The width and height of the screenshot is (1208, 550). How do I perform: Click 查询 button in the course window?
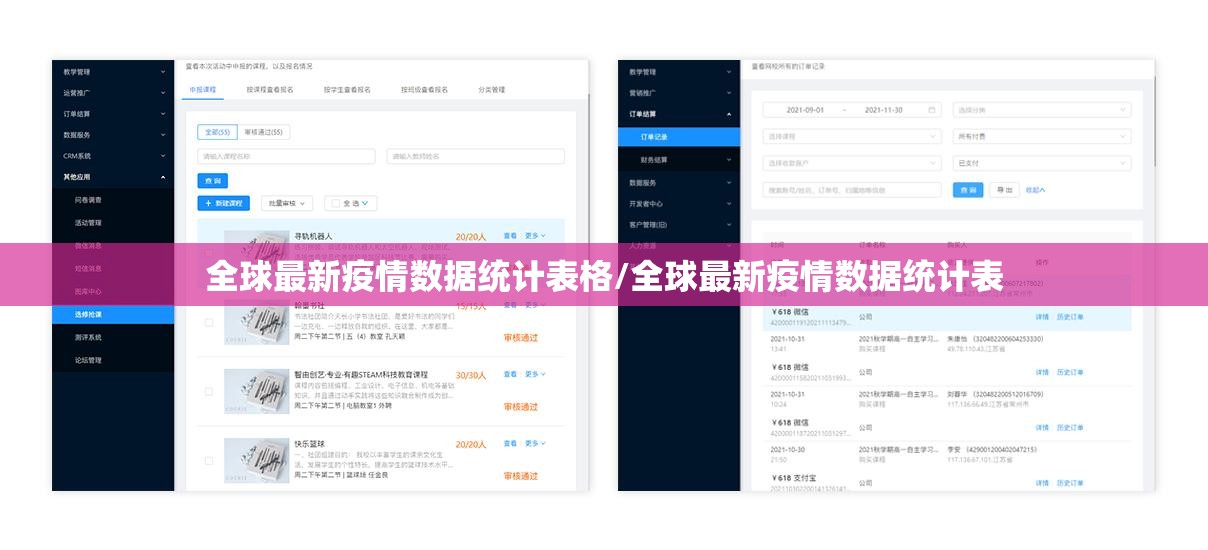coord(212,181)
